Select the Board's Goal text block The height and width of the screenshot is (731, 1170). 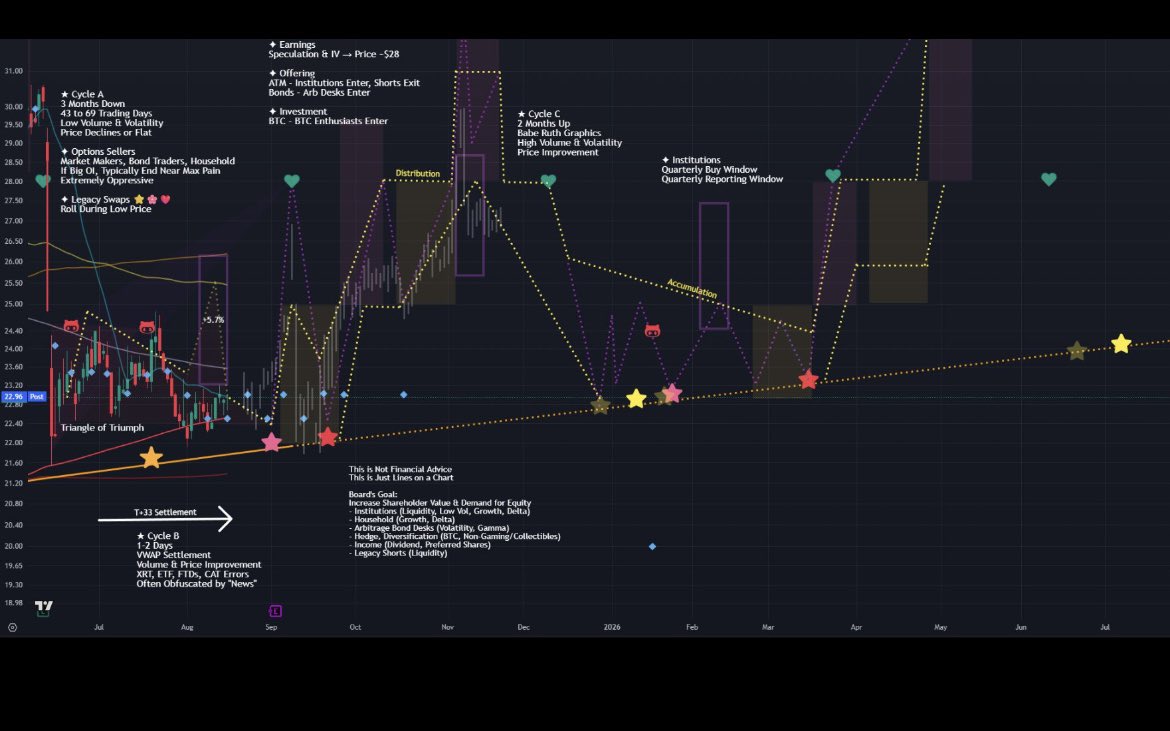click(454, 524)
